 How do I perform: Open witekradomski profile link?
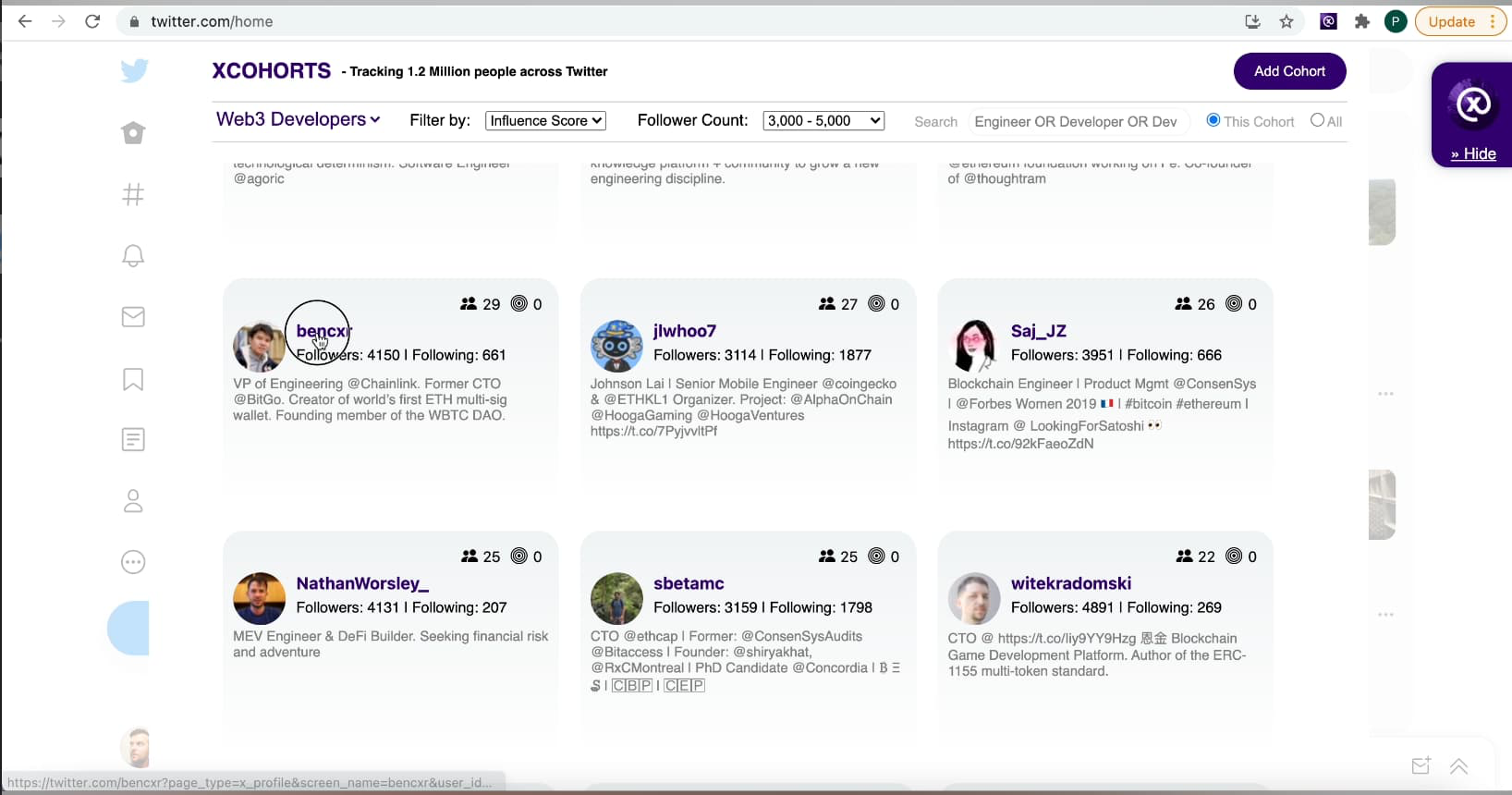[1070, 583]
